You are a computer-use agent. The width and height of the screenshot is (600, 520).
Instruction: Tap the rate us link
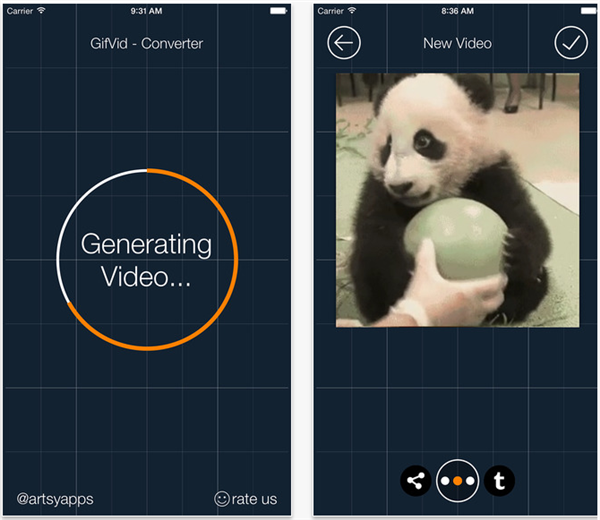click(254, 499)
